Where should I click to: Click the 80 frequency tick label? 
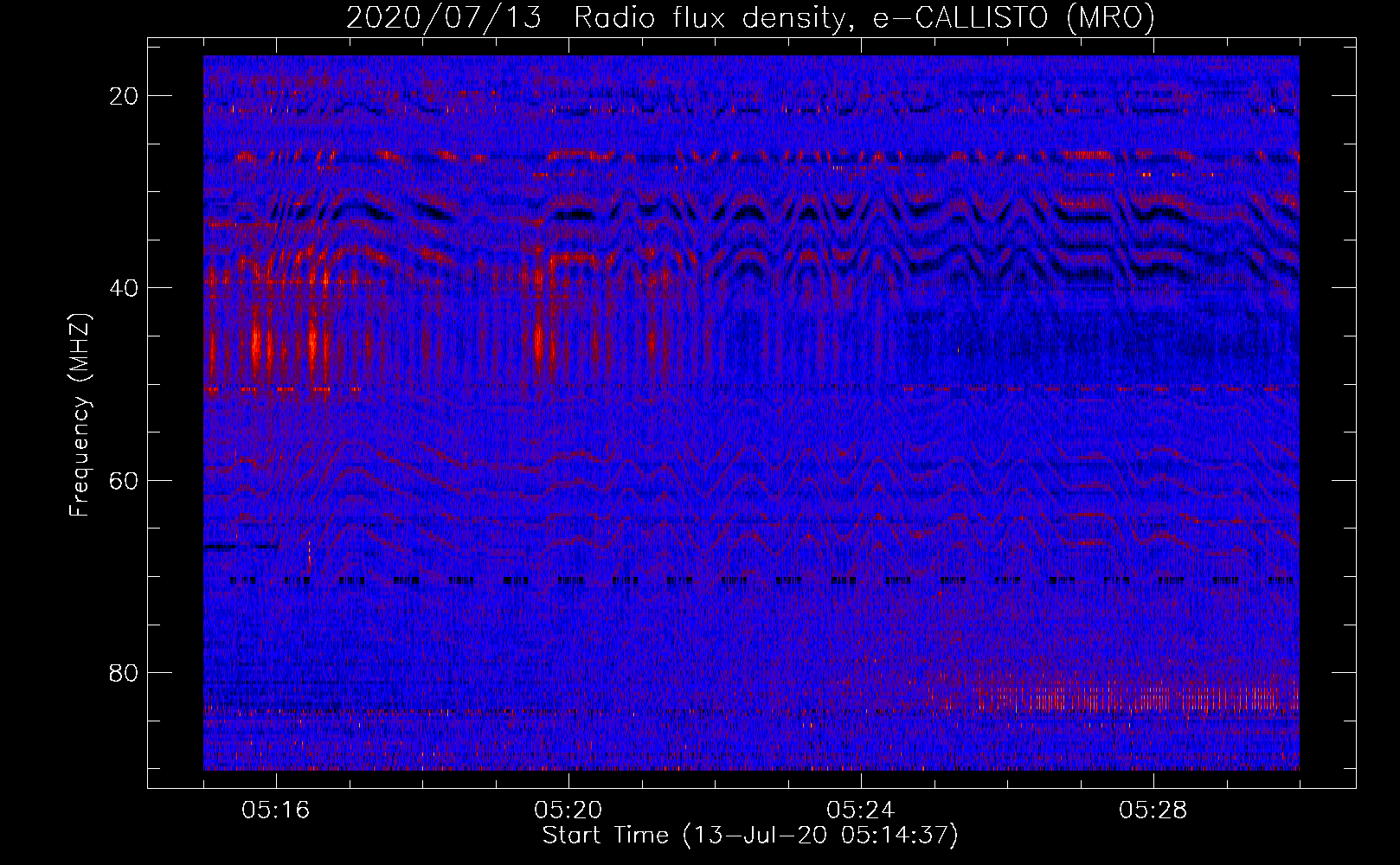coord(125,673)
